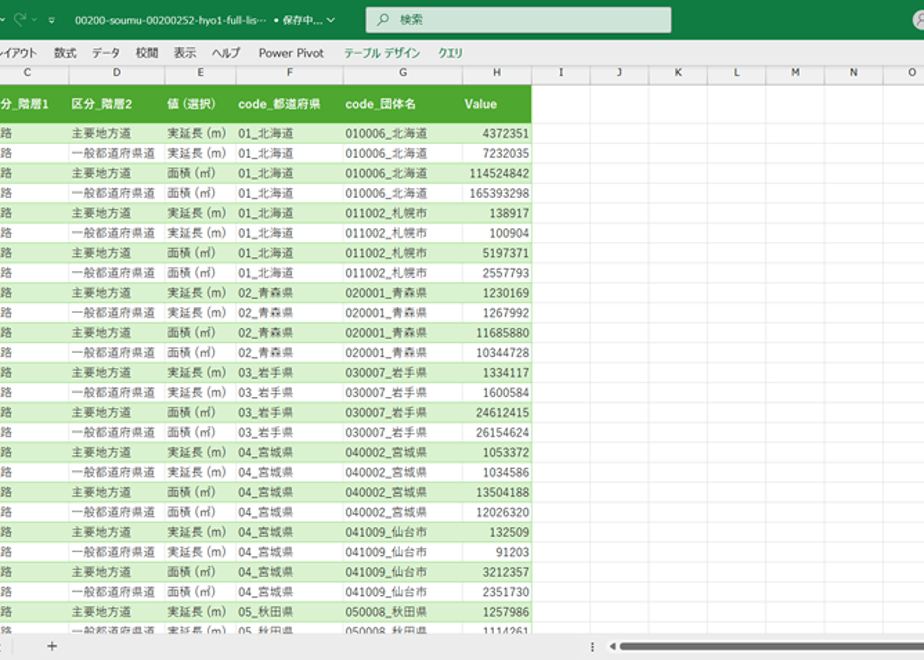Open the Quick Access Toolbar customize dropdown
Screen dimensions: 924x660
click(52, 20)
